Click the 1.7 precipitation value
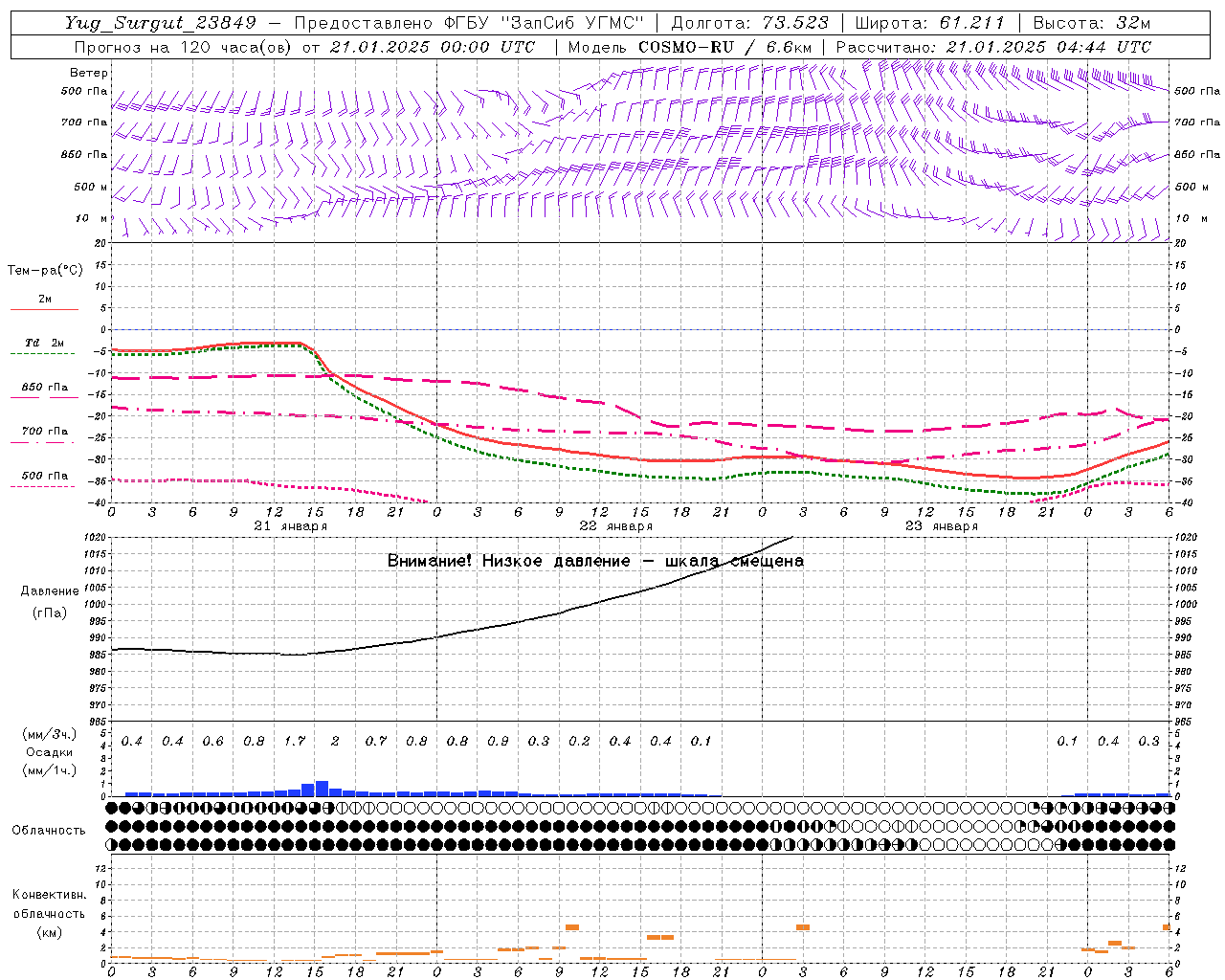 pyautogui.click(x=295, y=741)
